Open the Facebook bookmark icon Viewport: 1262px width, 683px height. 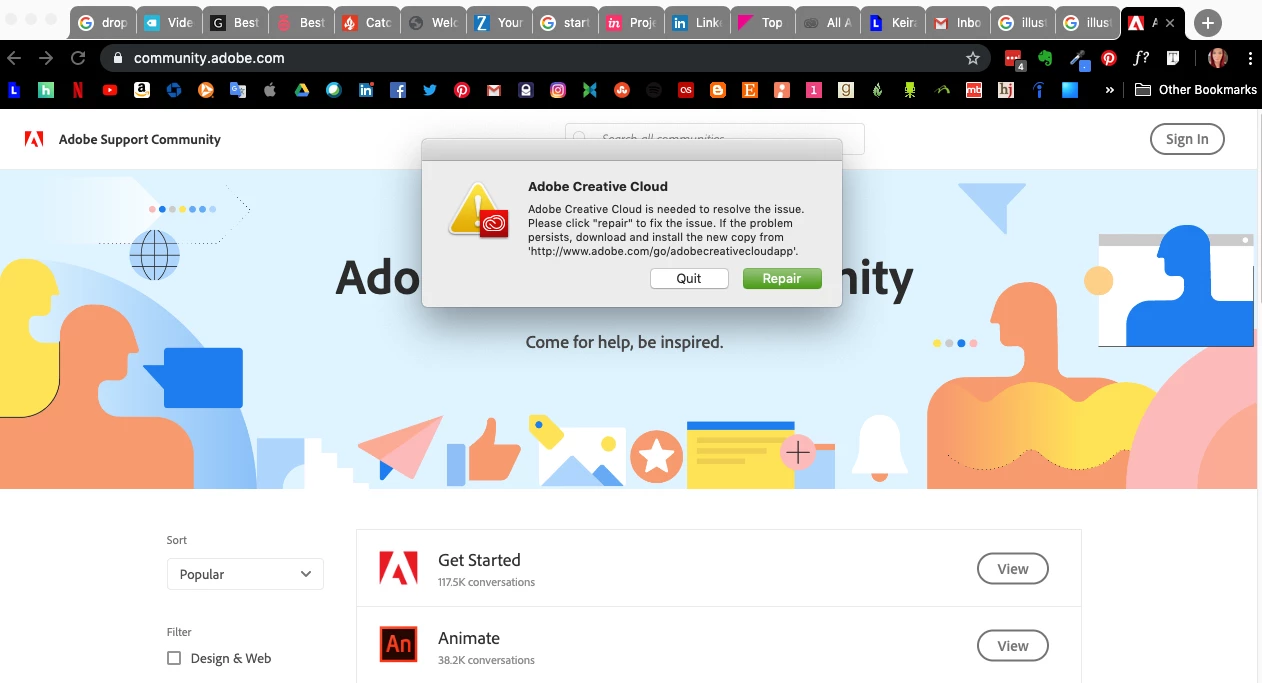pyautogui.click(x=398, y=90)
